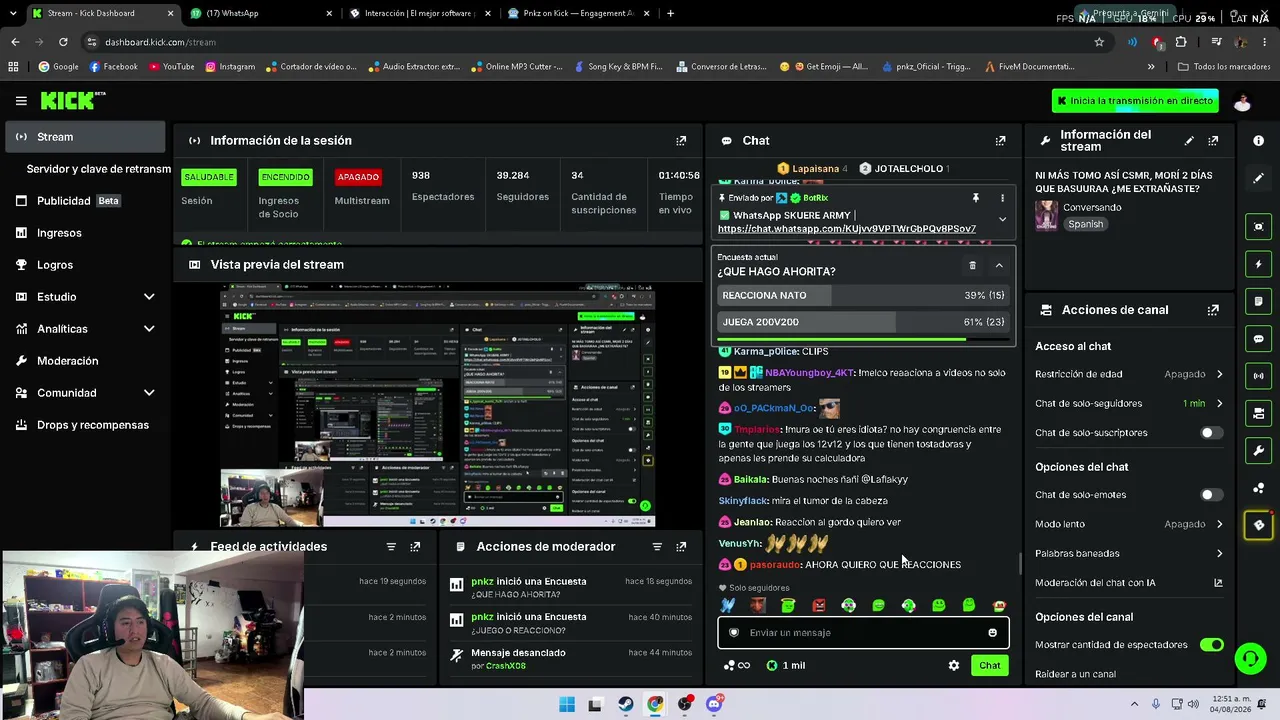Screen dimensions: 1280x720
Task: Click Inicia la transmisión en directo button
Action: click(x=1135, y=101)
